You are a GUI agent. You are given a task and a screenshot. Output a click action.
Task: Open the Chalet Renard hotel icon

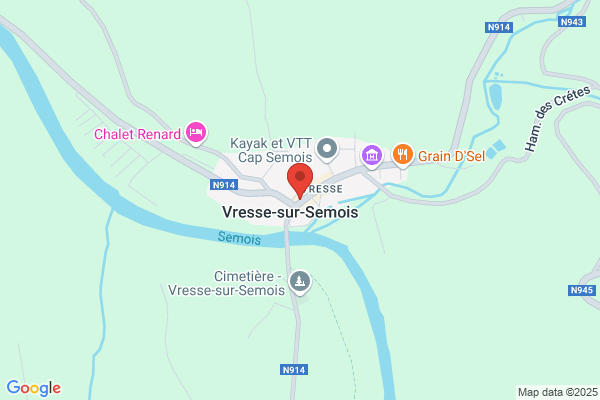196,133
